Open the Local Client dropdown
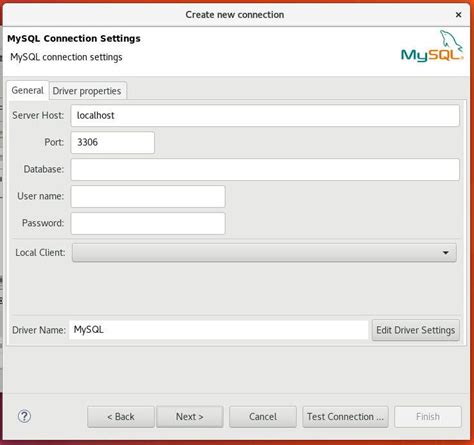 [x=264, y=253]
